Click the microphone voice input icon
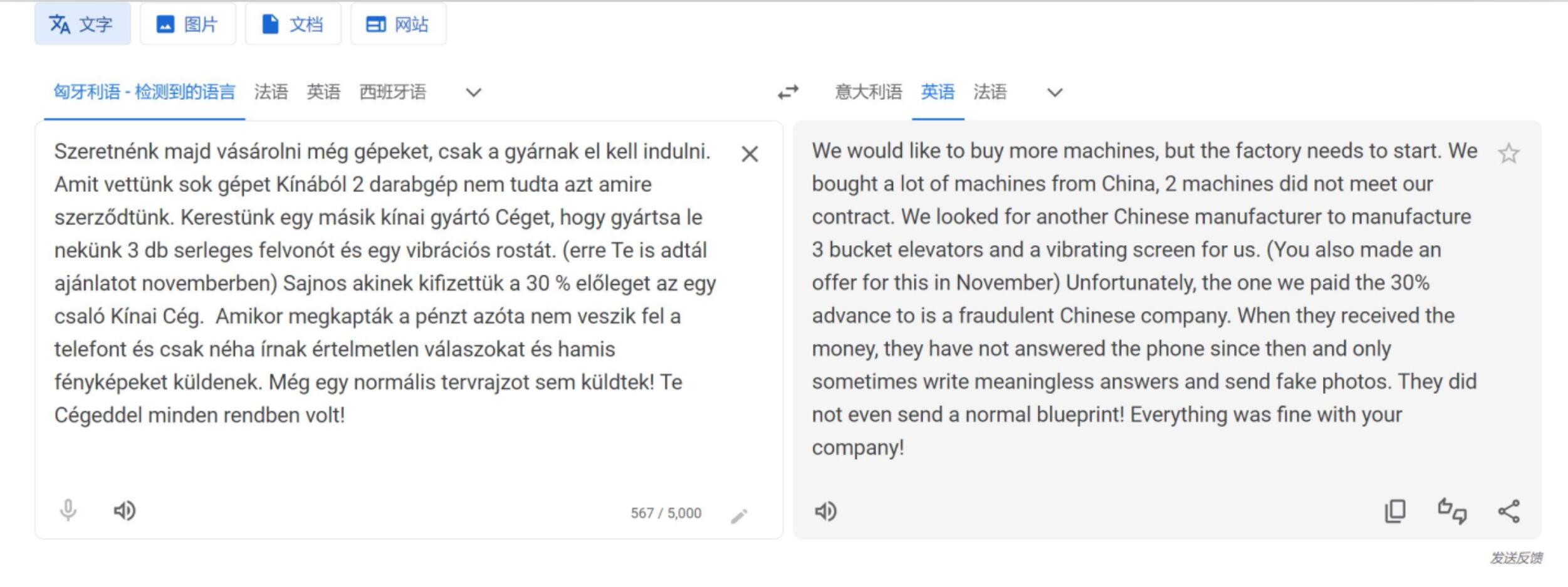This screenshot has width=1568, height=587. tap(68, 510)
